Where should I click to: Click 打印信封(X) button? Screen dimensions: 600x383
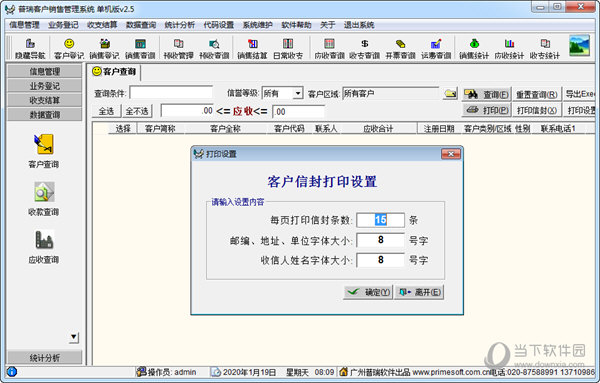536,110
